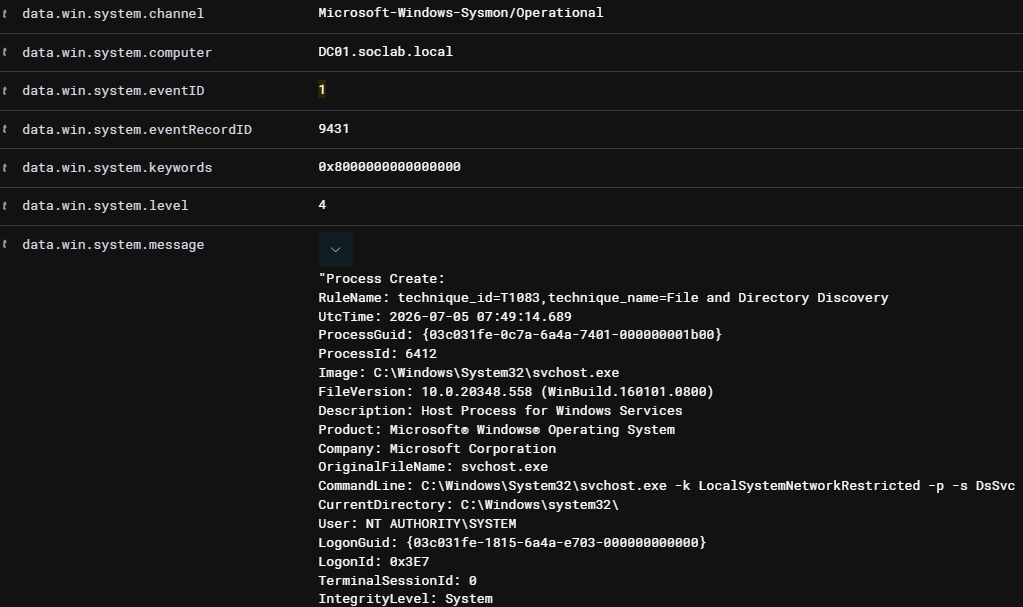The width and height of the screenshot is (1023, 607).
Task: Select the data.win.system.message field name
Action: [113, 245]
